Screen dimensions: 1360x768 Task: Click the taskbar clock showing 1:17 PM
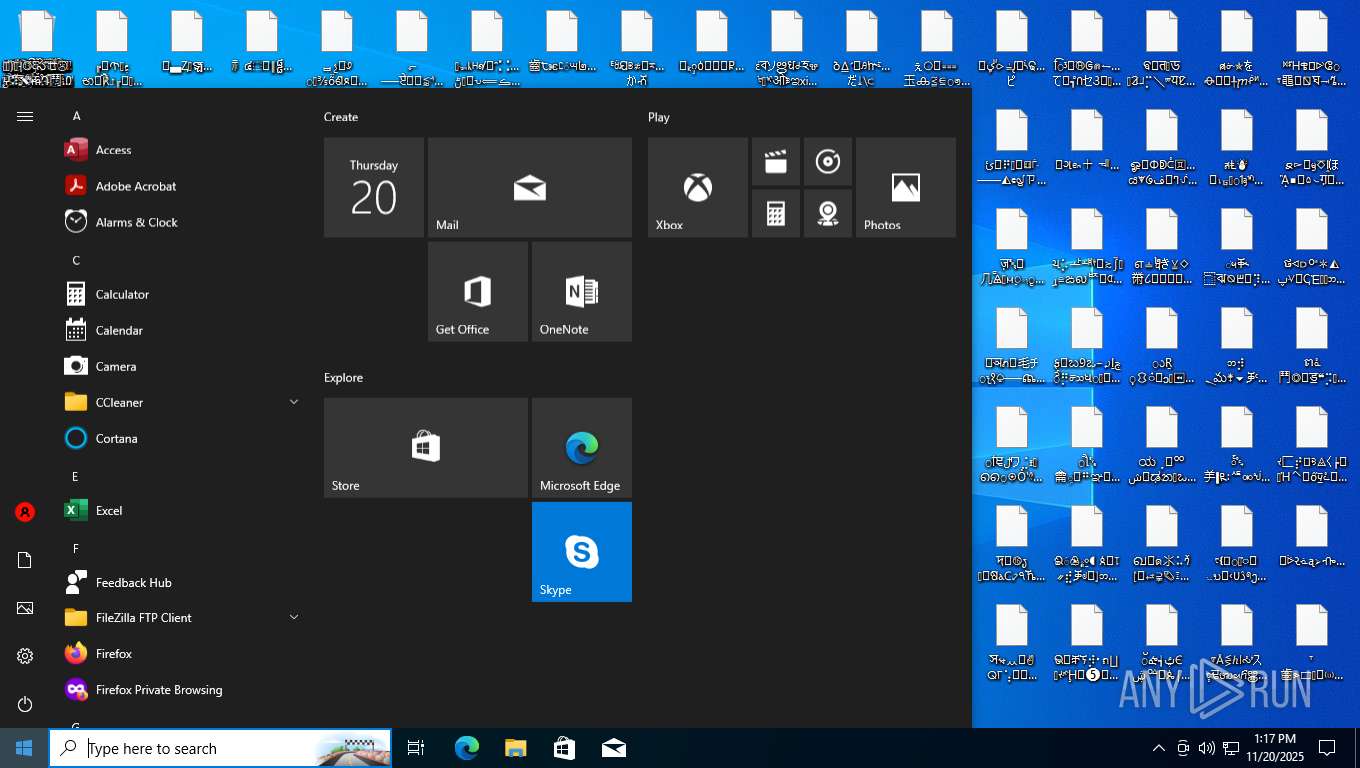click(1274, 748)
